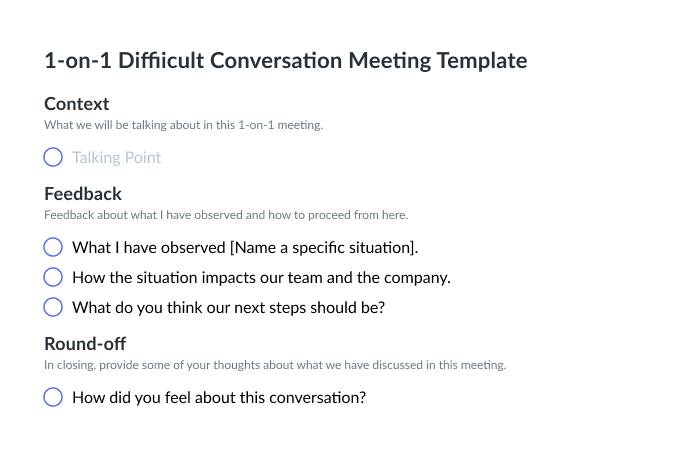Image resolution: width=684 pixels, height=462 pixels.
Task: Click the template title heading text
Action: (286, 61)
